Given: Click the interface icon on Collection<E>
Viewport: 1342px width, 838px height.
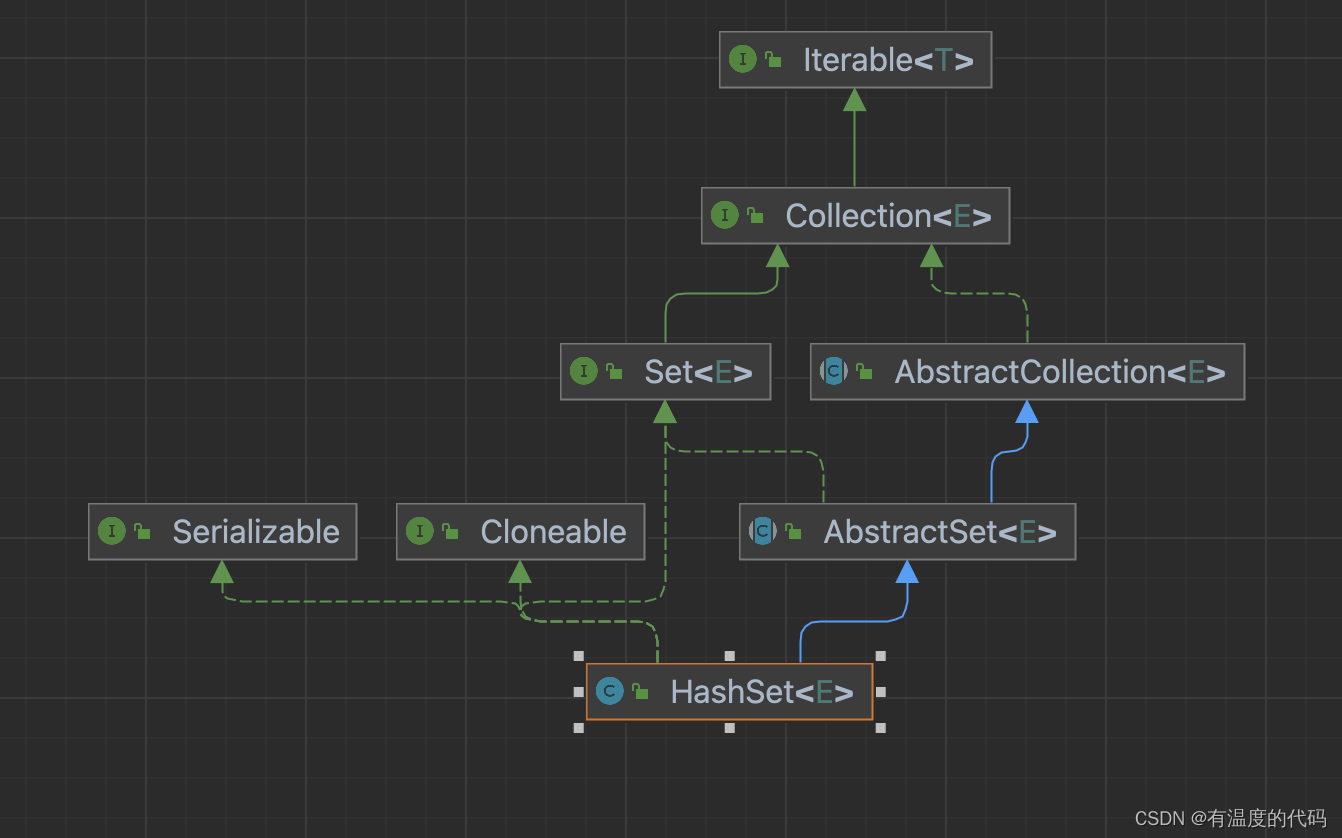Looking at the screenshot, I should click(x=724, y=215).
